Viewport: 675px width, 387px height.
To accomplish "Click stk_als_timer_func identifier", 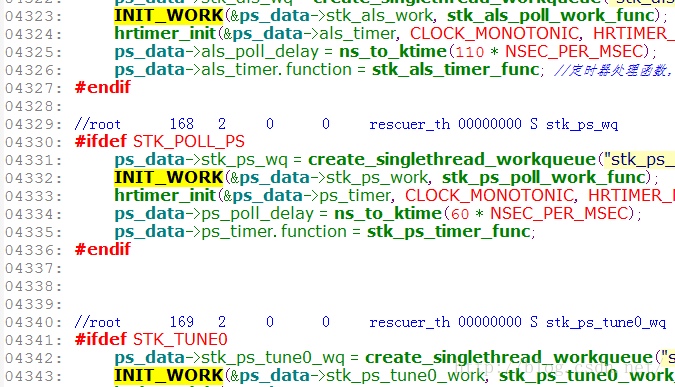I will (456, 70).
